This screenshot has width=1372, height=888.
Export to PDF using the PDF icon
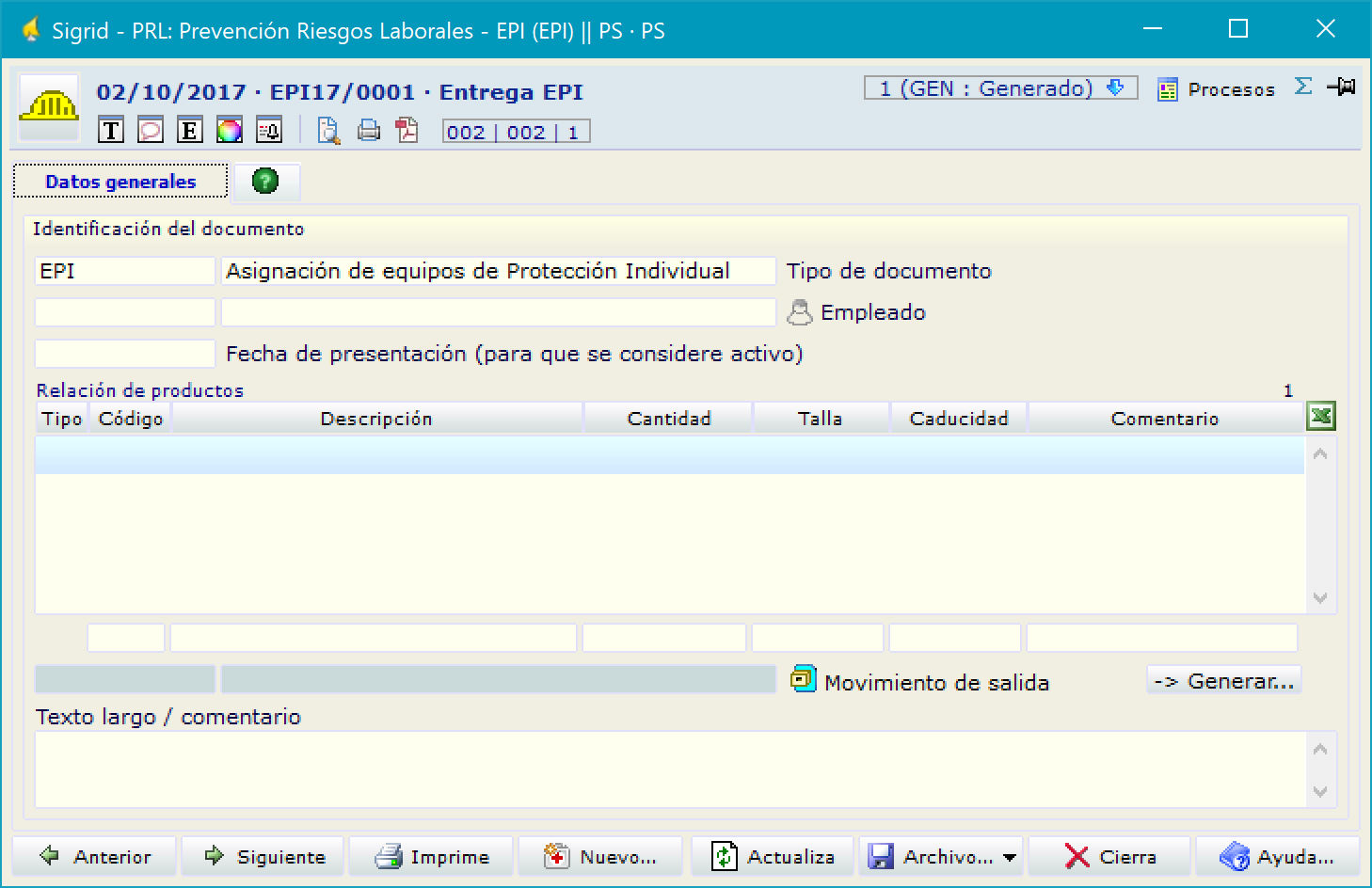[x=407, y=131]
